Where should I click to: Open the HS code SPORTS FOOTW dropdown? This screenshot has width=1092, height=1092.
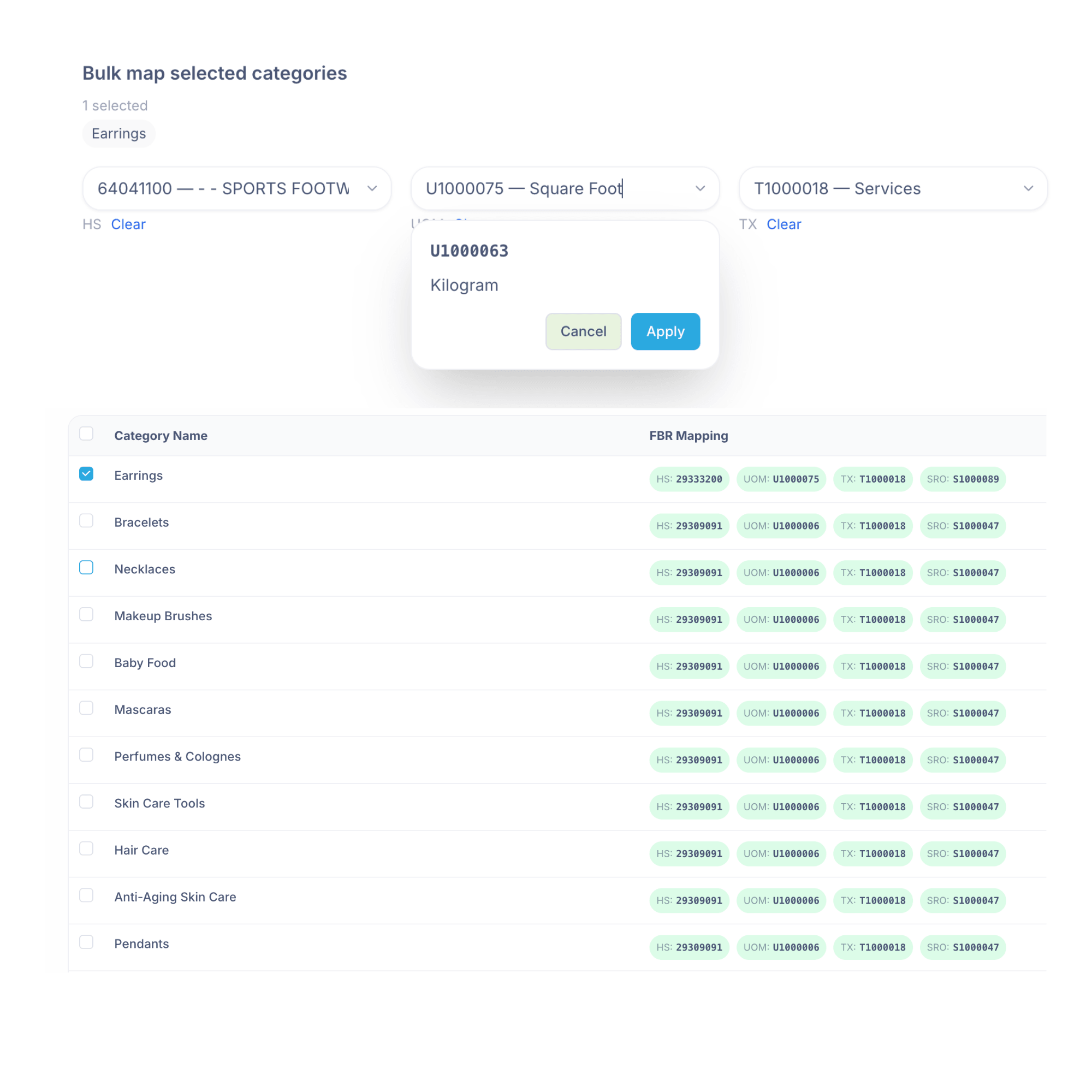point(372,188)
